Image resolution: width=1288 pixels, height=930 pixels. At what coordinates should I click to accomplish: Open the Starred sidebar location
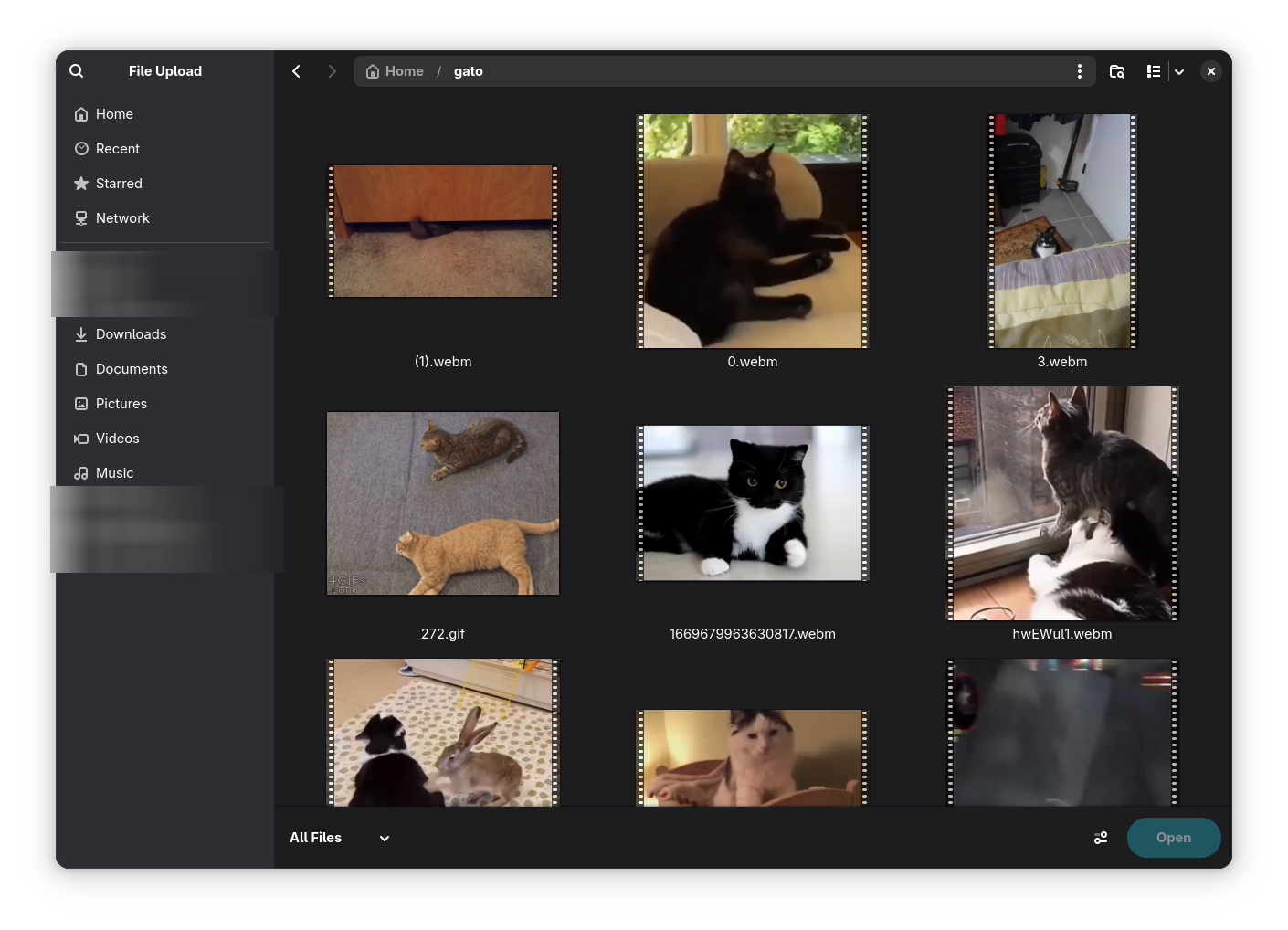click(164, 184)
